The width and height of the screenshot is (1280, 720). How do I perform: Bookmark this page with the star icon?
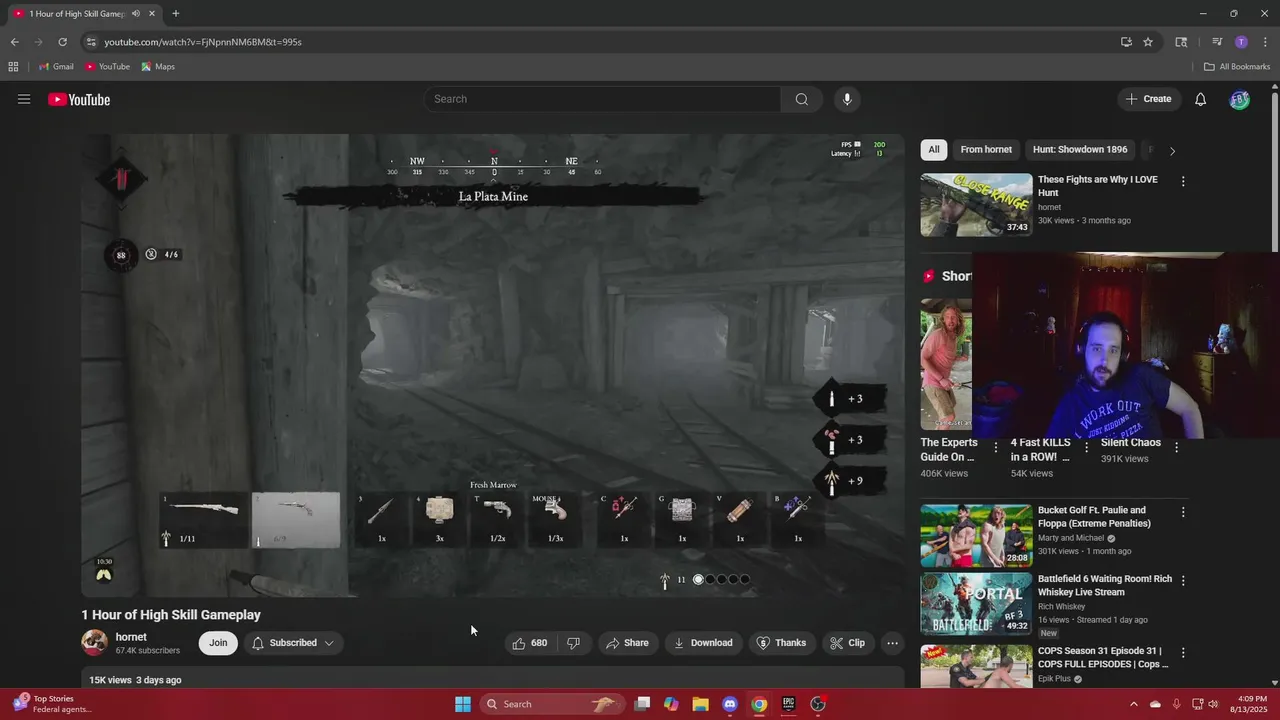(x=1148, y=42)
